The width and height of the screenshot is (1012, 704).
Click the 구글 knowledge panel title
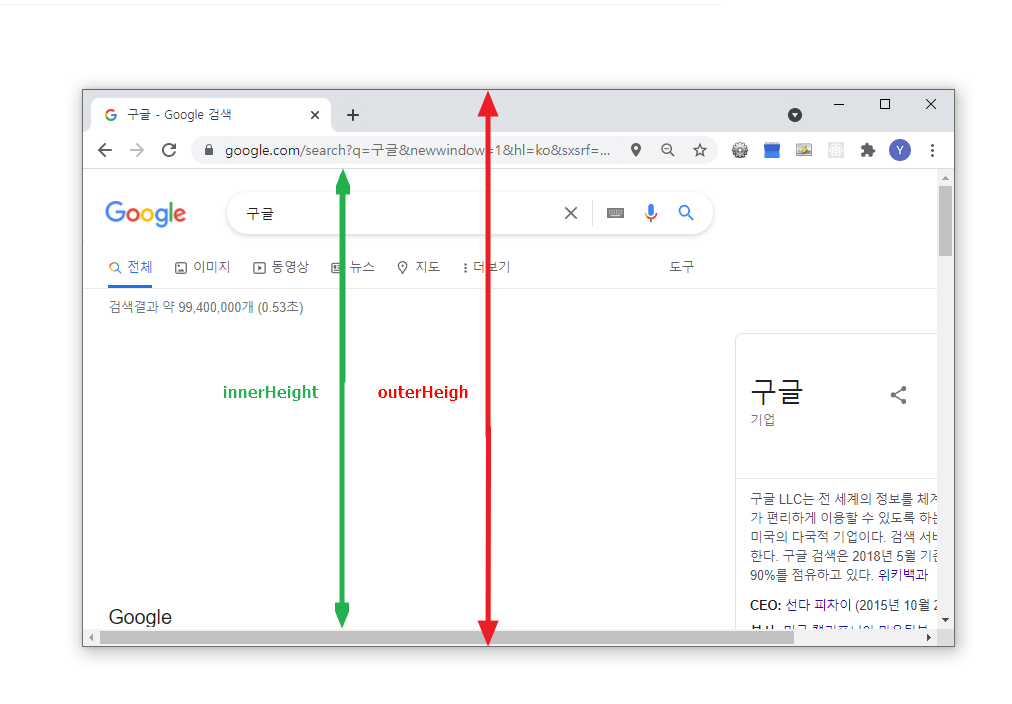tap(776, 392)
